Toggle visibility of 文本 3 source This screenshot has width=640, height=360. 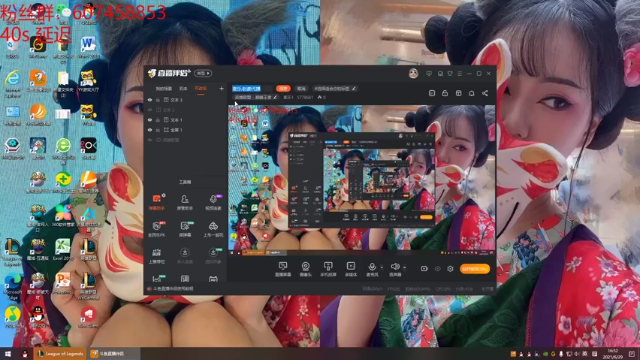coord(150,100)
